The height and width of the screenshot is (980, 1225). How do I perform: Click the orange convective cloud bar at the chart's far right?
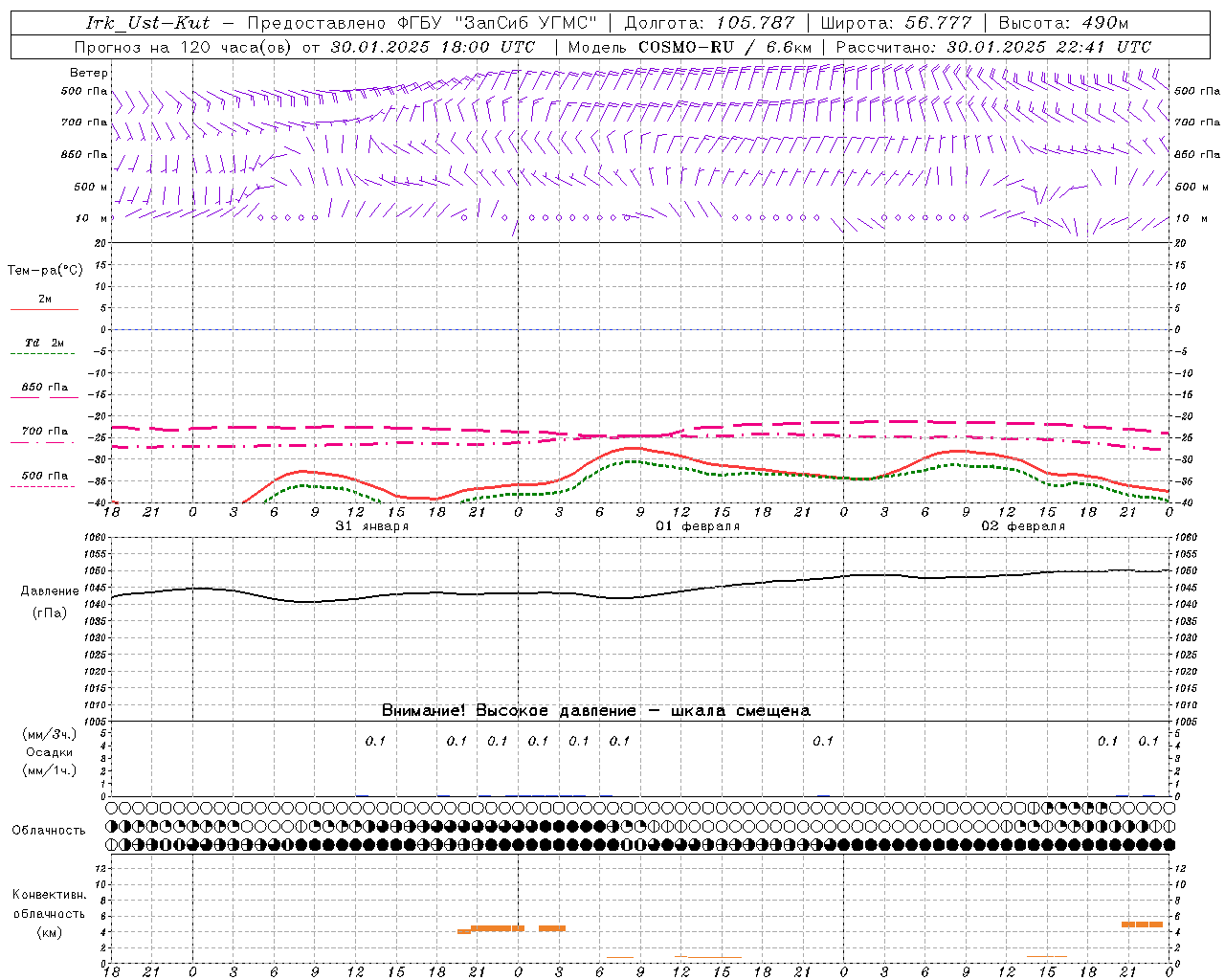point(1142,924)
